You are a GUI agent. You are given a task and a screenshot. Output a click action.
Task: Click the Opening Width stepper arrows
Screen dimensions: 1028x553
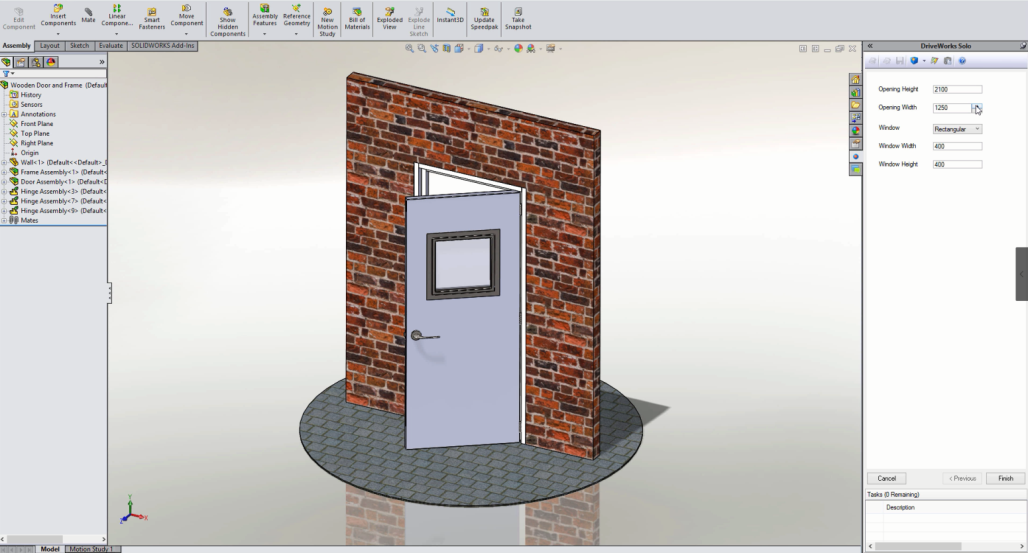[977, 107]
